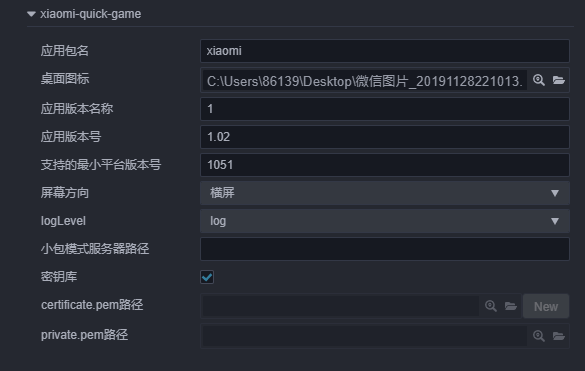Open the 屏幕方向 dropdown
Image resolution: width=585 pixels, height=371 pixels.
click(x=385, y=193)
